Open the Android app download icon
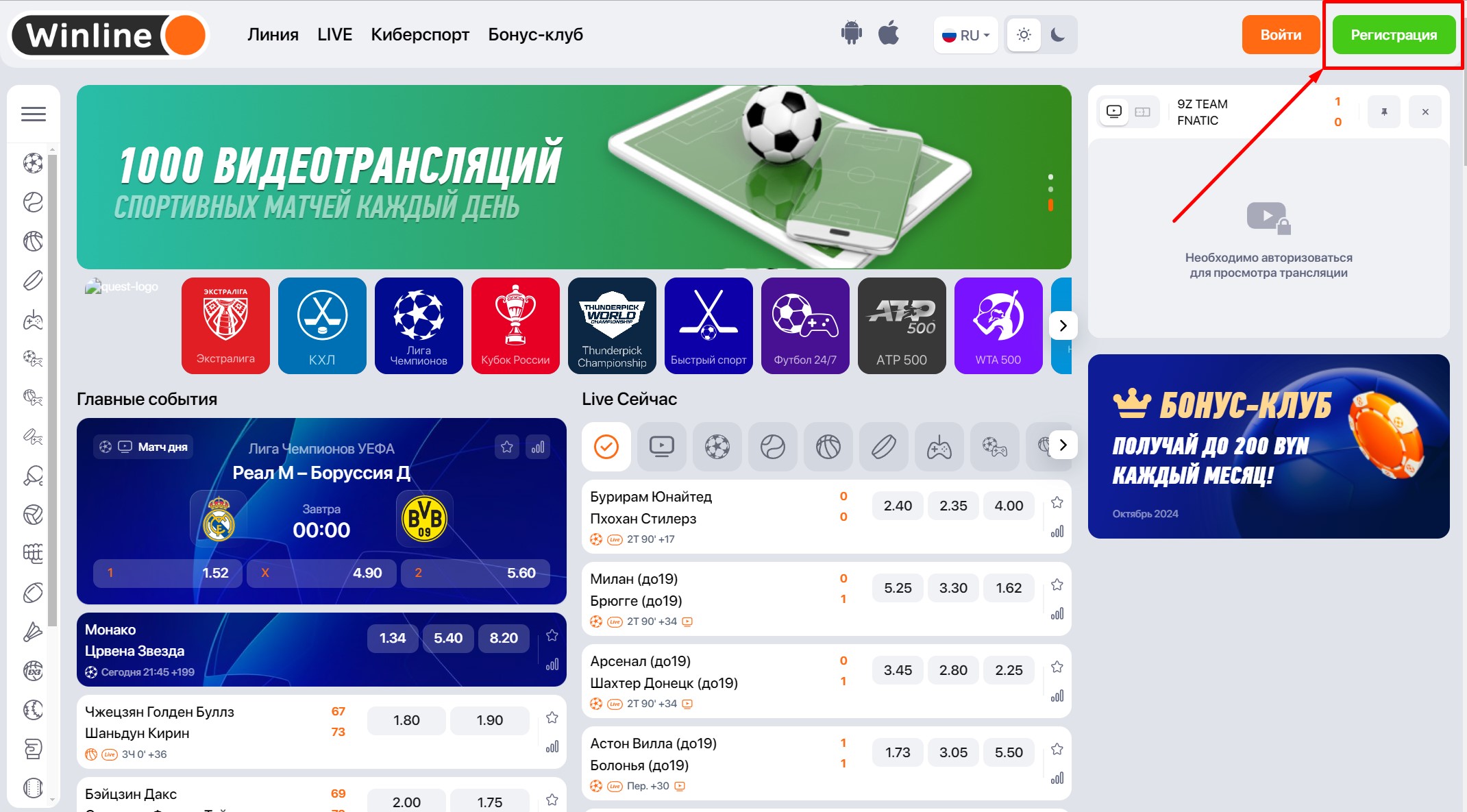The image size is (1467, 812). 851,34
